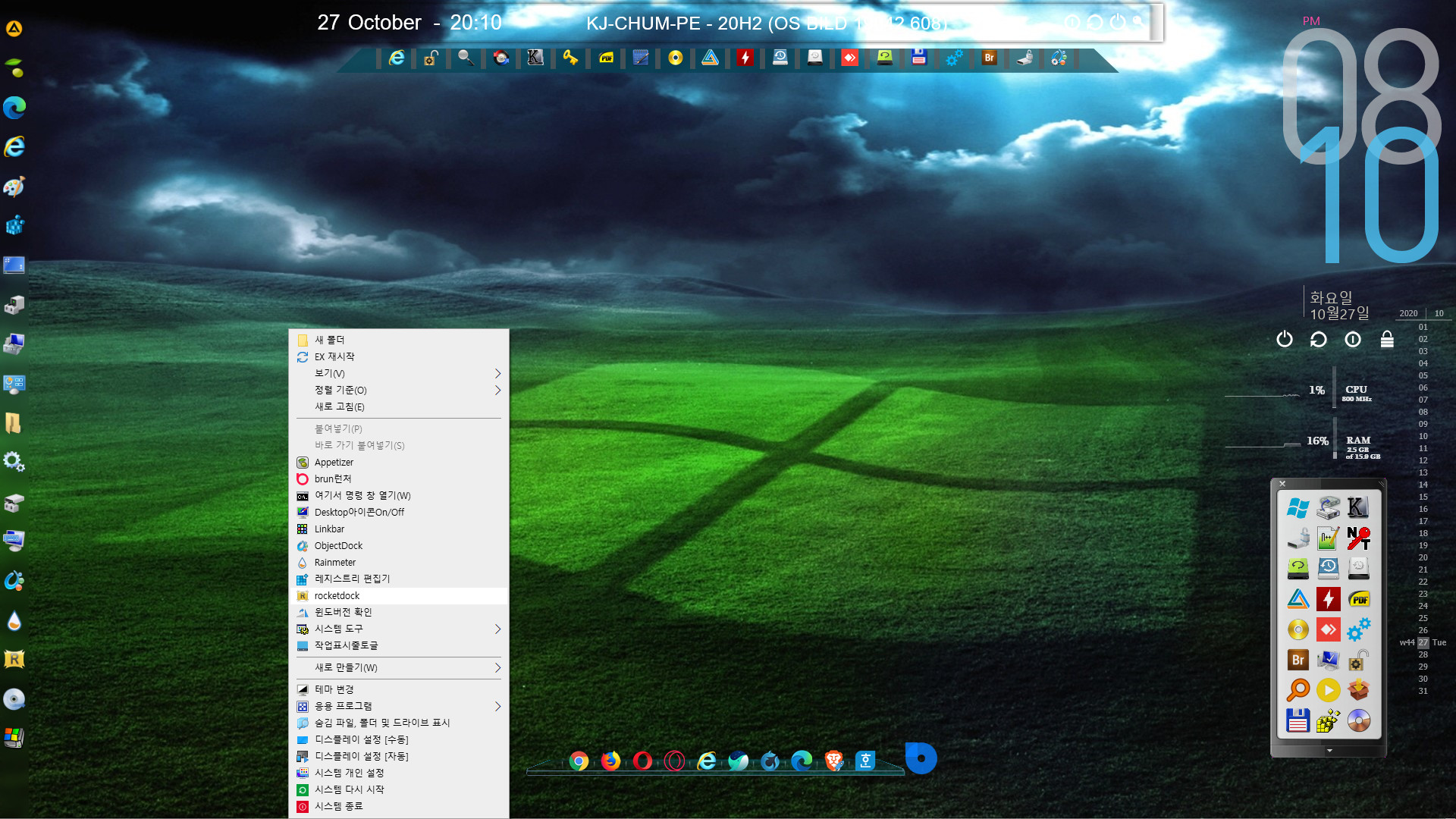Choose 여기서 명령 창 열기(W)
Image resolution: width=1456 pixels, height=819 pixels.
[x=398, y=495]
